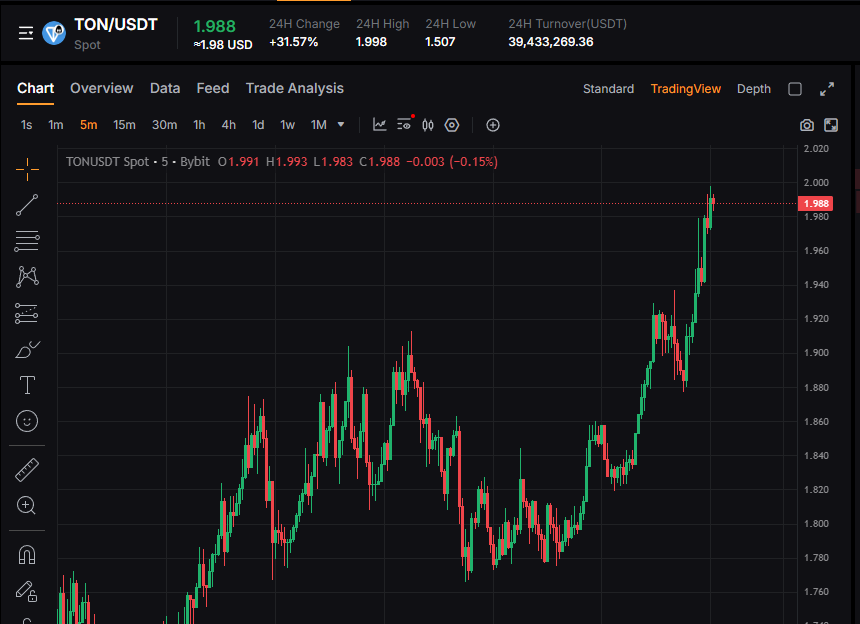Image resolution: width=860 pixels, height=624 pixels.
Task: Switch to the Overview tab
Action: [x=101, y=88]
